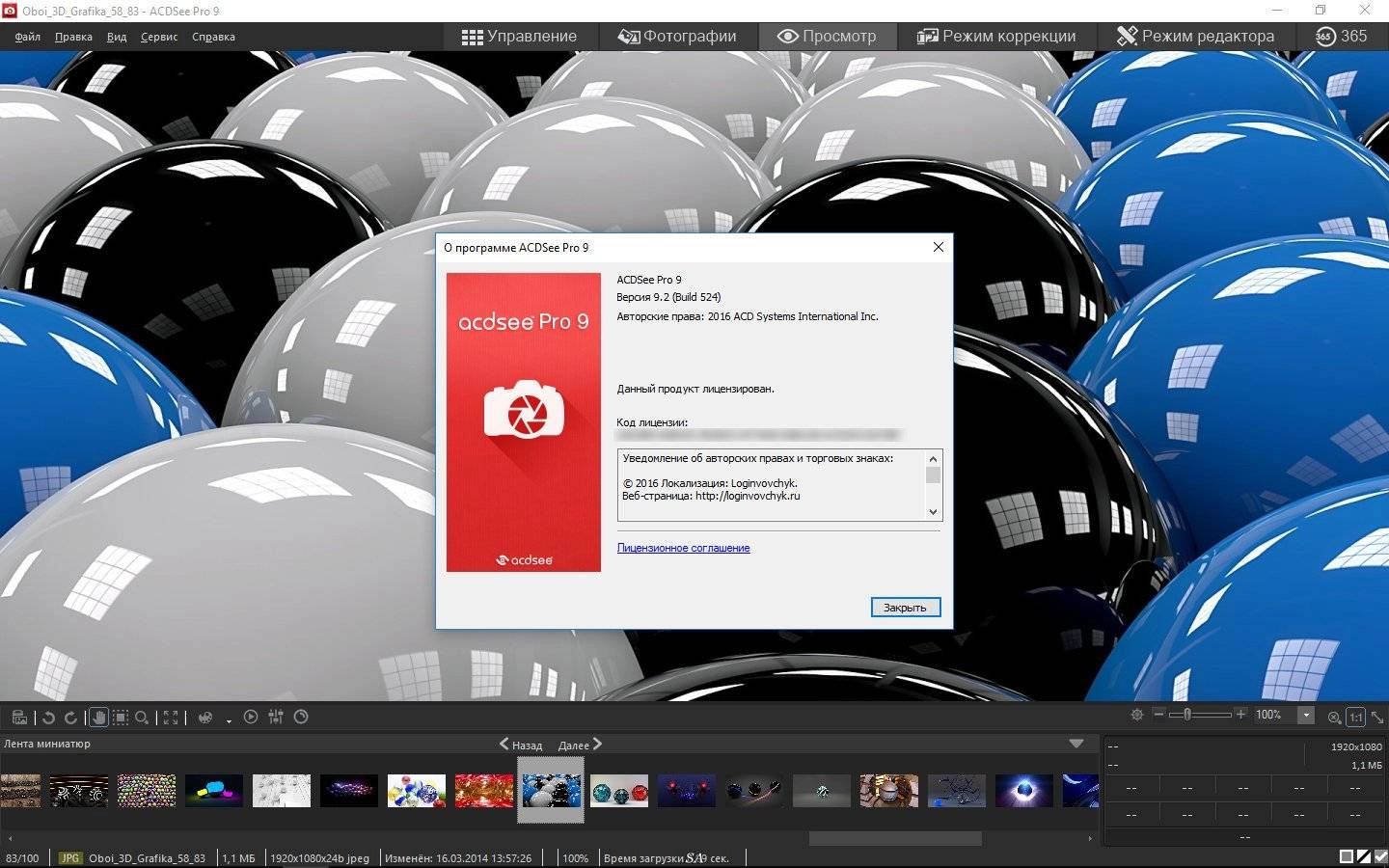
Task: Select the blue glowing eclipse thumbnail
Action: click(x=1024, y=791)
